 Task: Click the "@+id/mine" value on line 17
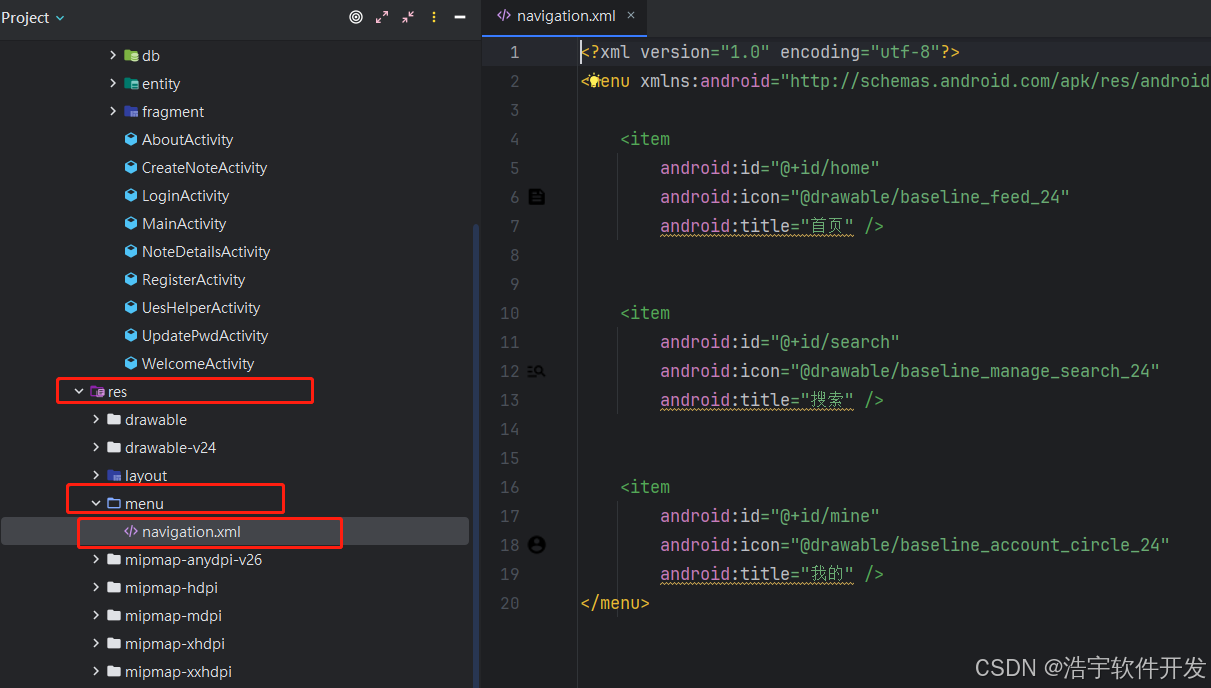coord(825,516)
